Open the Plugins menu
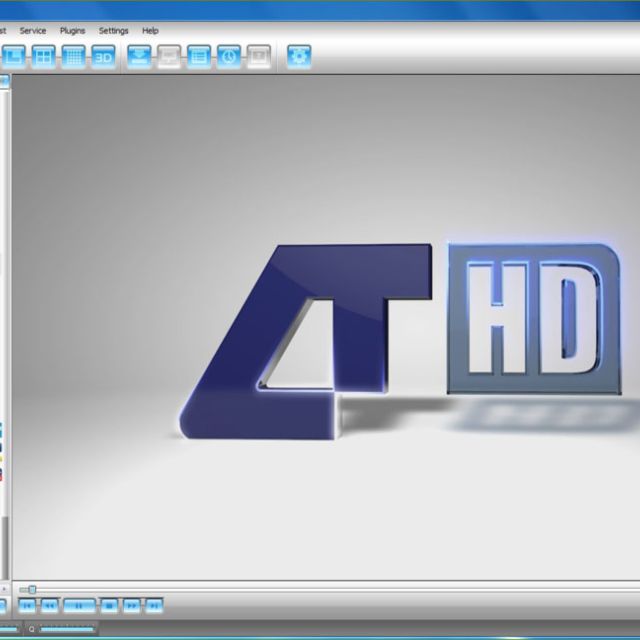Screen dimensions: 640x640 point(72,31)
